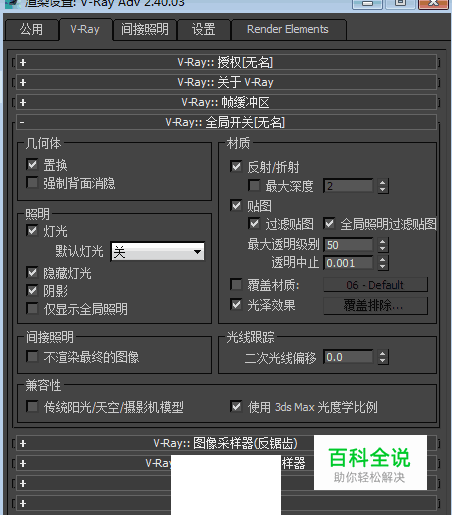
Task: Enable 仅显示全局照明 checkbox
Action: (32, 308)
